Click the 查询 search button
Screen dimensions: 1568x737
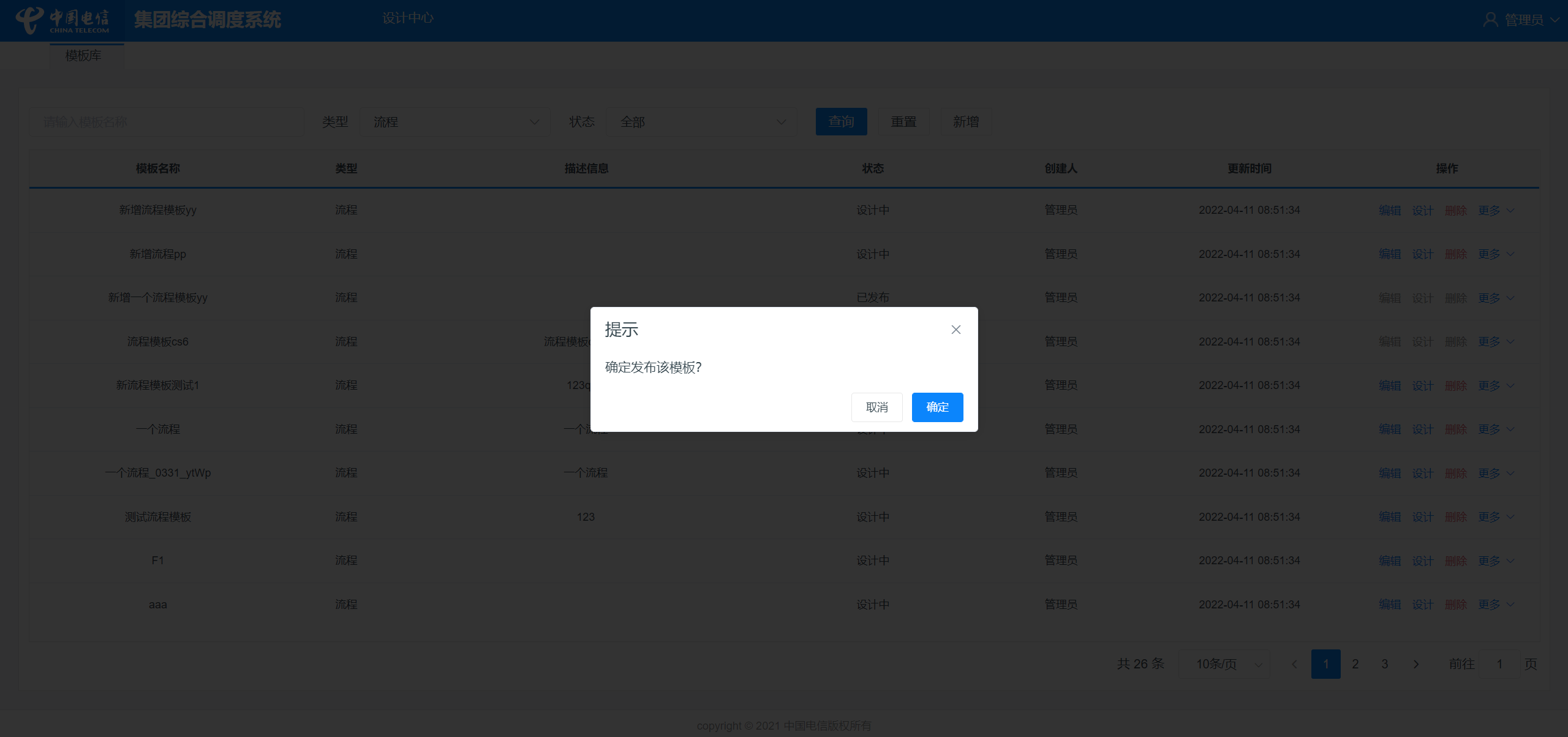point(841,122)
